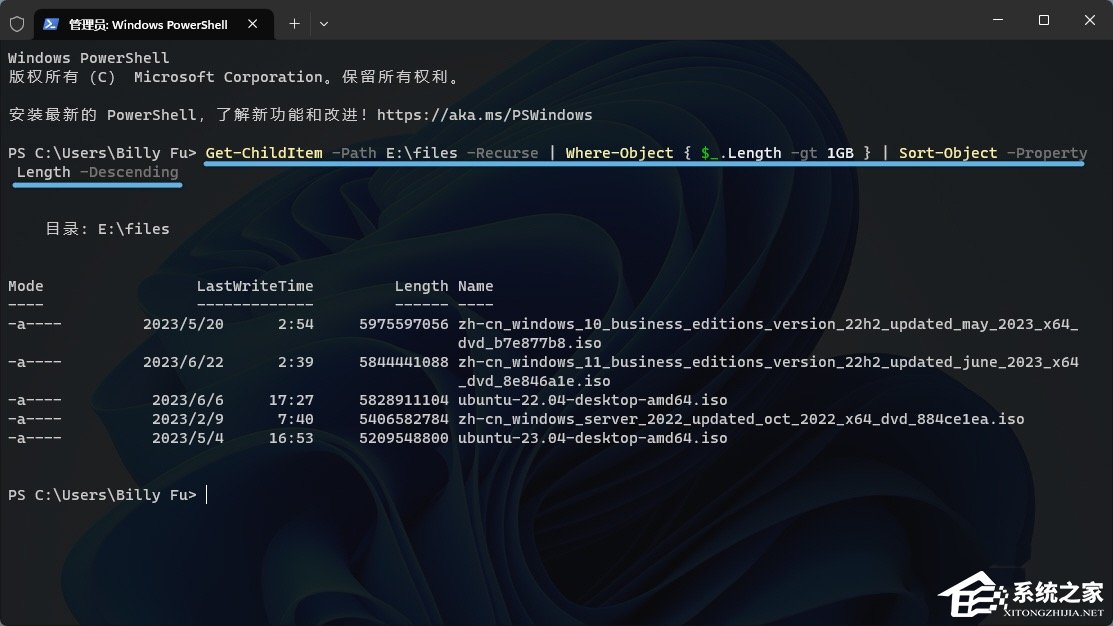Click the -Path parameter in the command
This screenshot has width=1113, height=626.
pos(354,153)
